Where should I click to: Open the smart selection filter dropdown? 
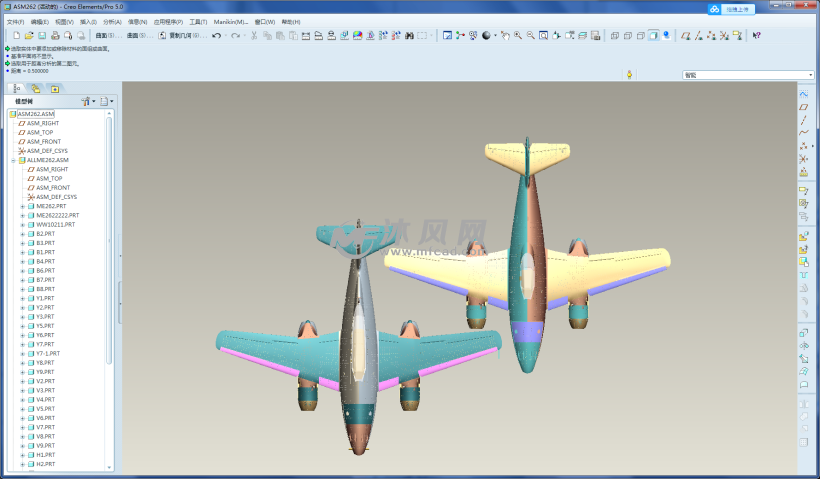click(748, 75)
